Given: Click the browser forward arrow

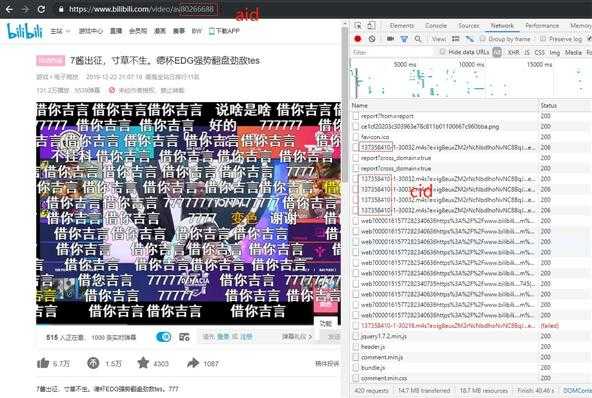Looking at the screenshot, I should (x=25, y=9).
